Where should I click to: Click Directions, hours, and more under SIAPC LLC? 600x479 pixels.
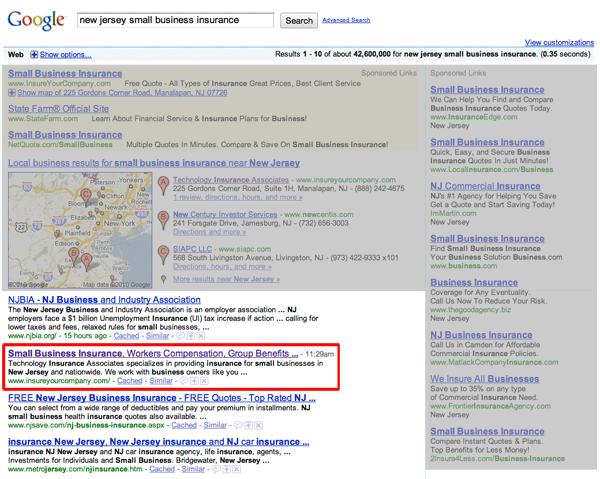point(222,267)
